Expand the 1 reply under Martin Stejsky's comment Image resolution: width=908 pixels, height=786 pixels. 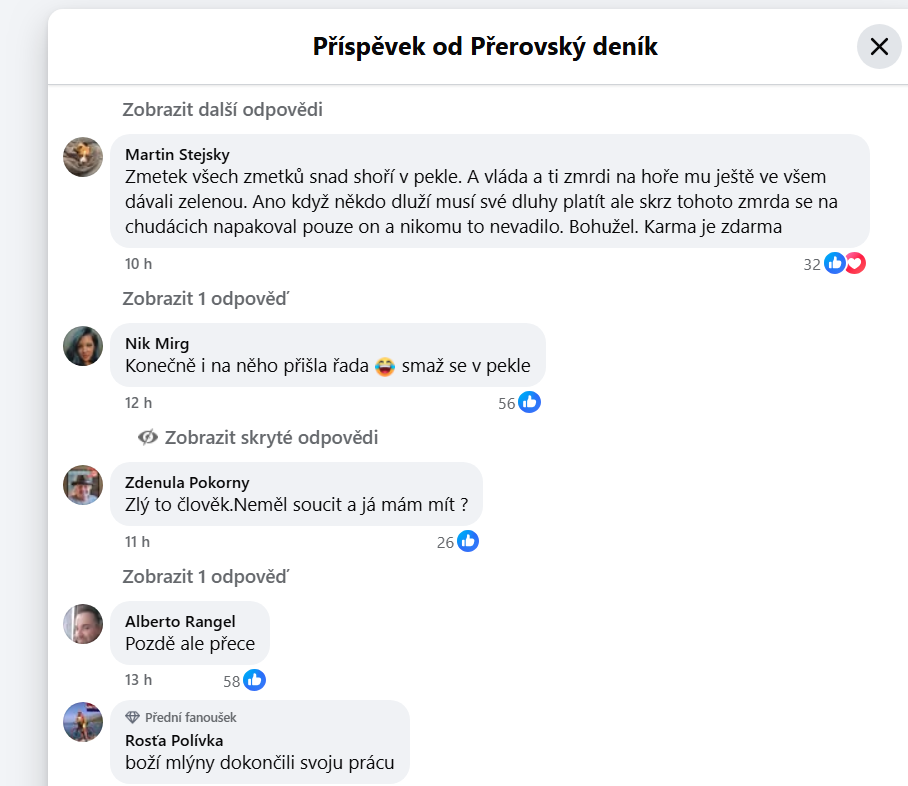click(x=205, y=298)
